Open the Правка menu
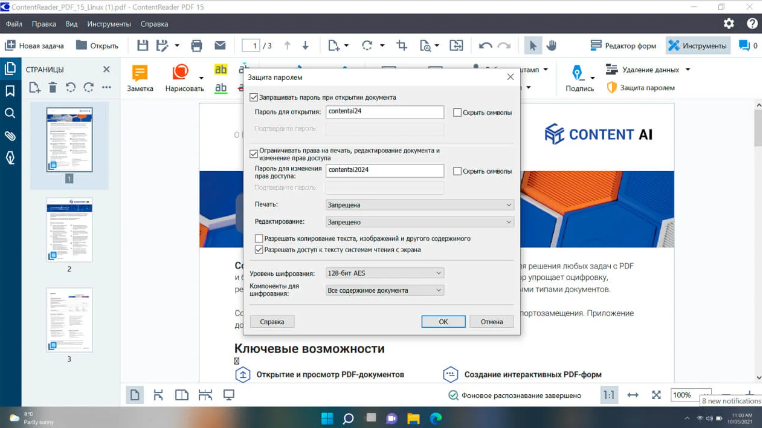762x428 pixels. 44,24
